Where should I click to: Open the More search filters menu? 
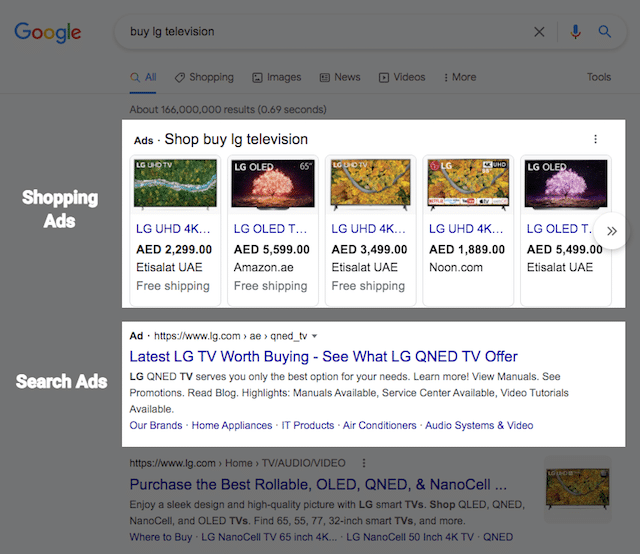coord(459,77)
